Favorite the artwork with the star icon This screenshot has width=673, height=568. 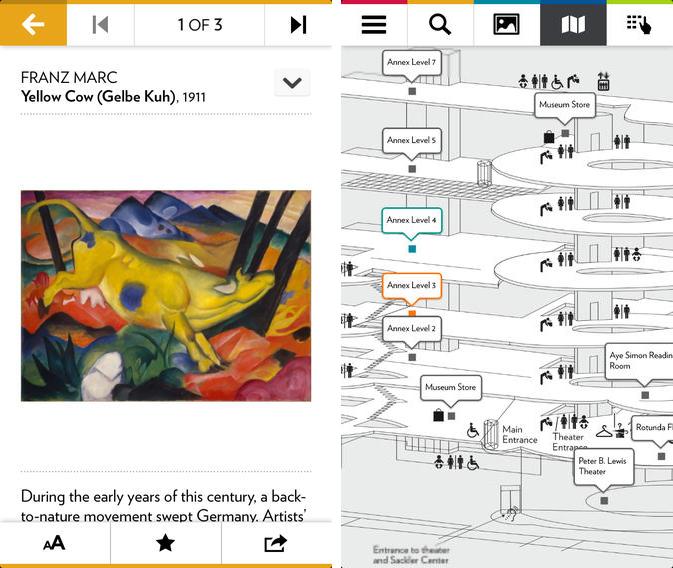165,543
